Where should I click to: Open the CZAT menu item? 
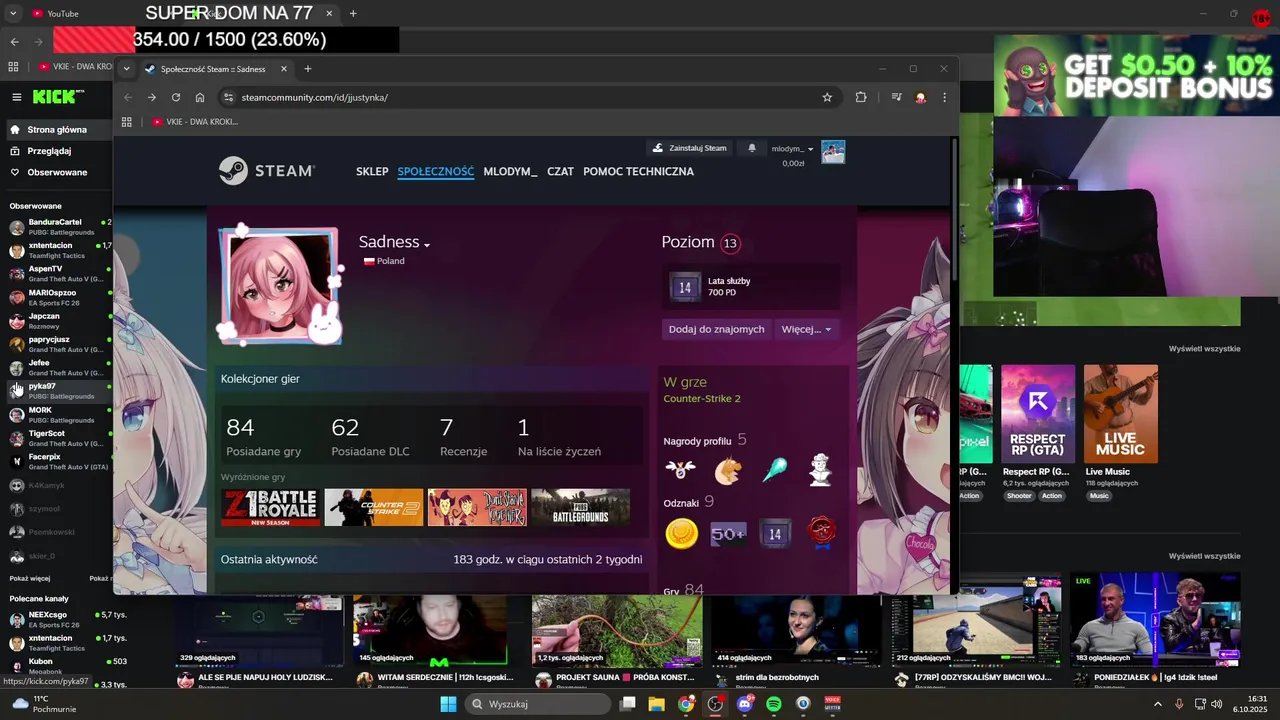click(x=561, y=171)
